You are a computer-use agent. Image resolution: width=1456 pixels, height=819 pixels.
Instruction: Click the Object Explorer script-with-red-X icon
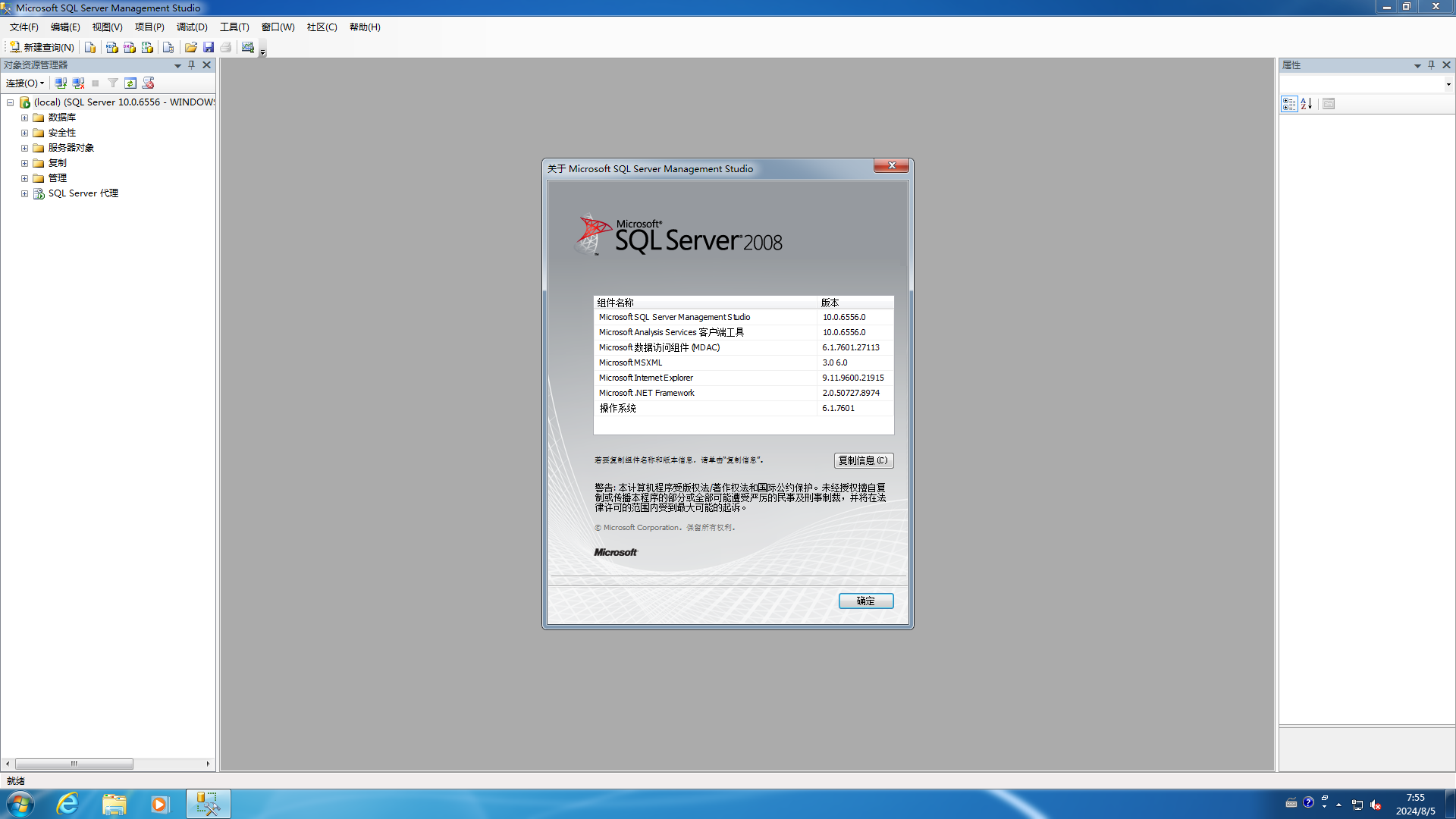point(149,83)
